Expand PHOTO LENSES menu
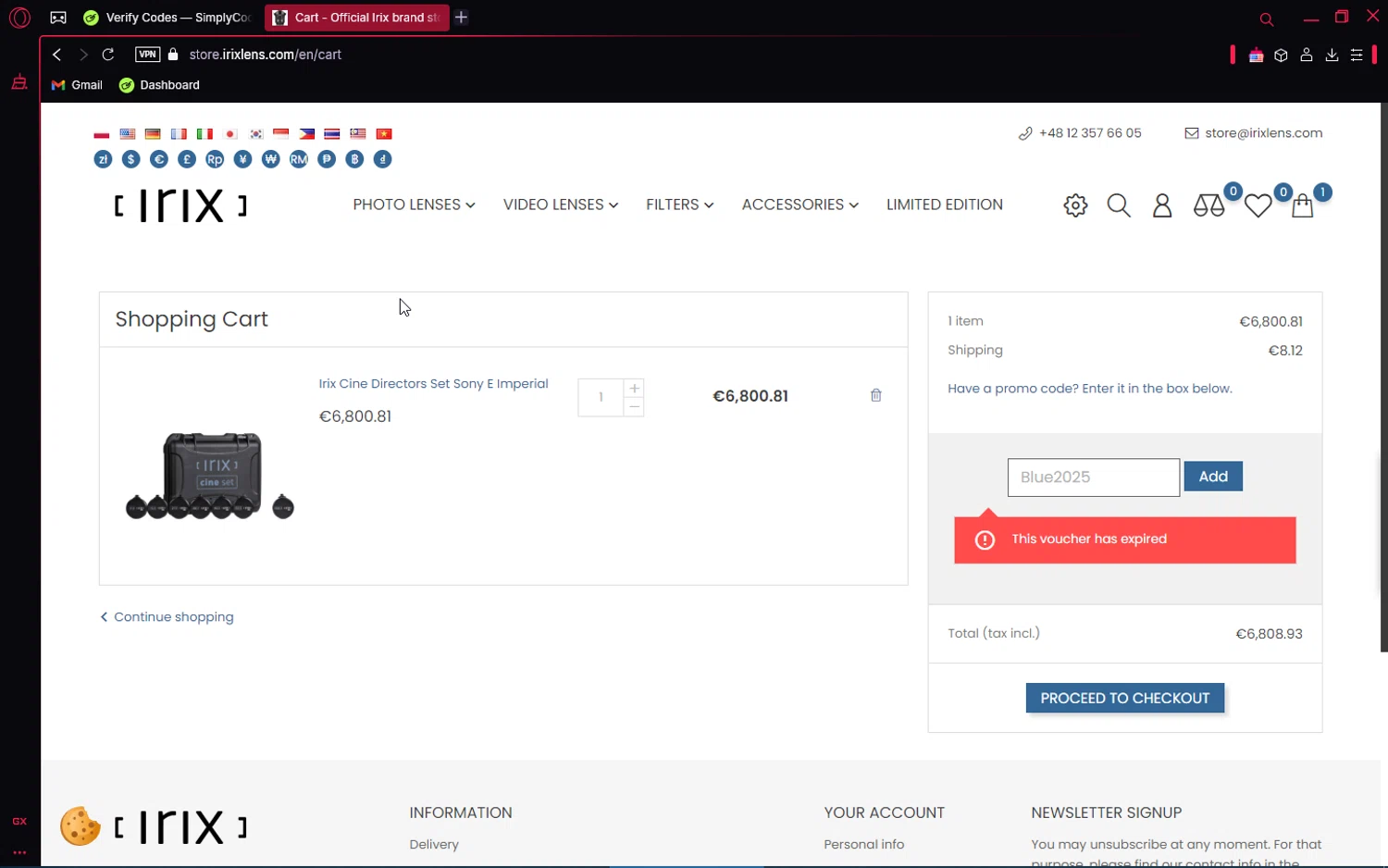Screen dimensions: 1388x868 414,205
